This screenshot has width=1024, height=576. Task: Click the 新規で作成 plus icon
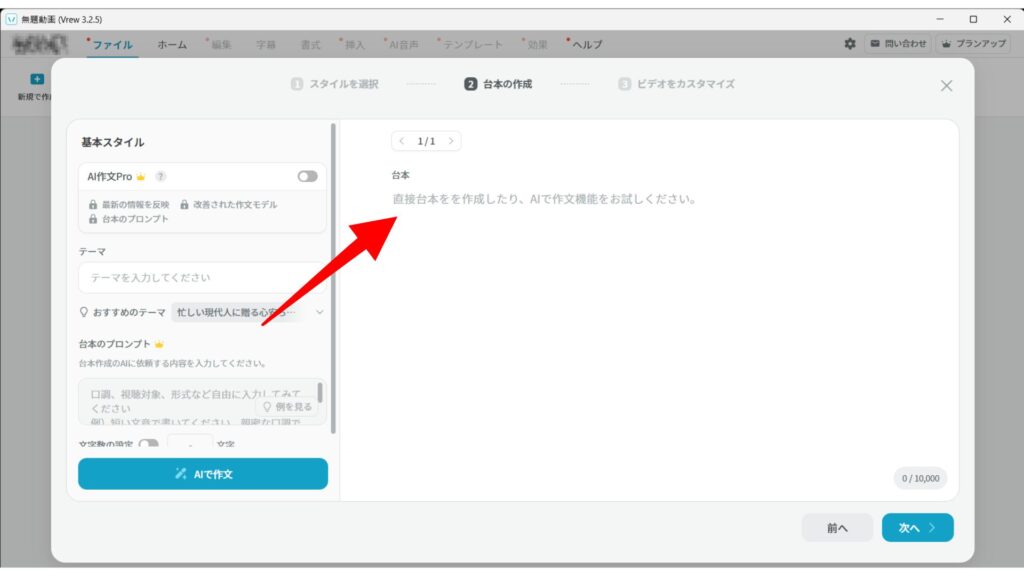(x=37, y=79)
